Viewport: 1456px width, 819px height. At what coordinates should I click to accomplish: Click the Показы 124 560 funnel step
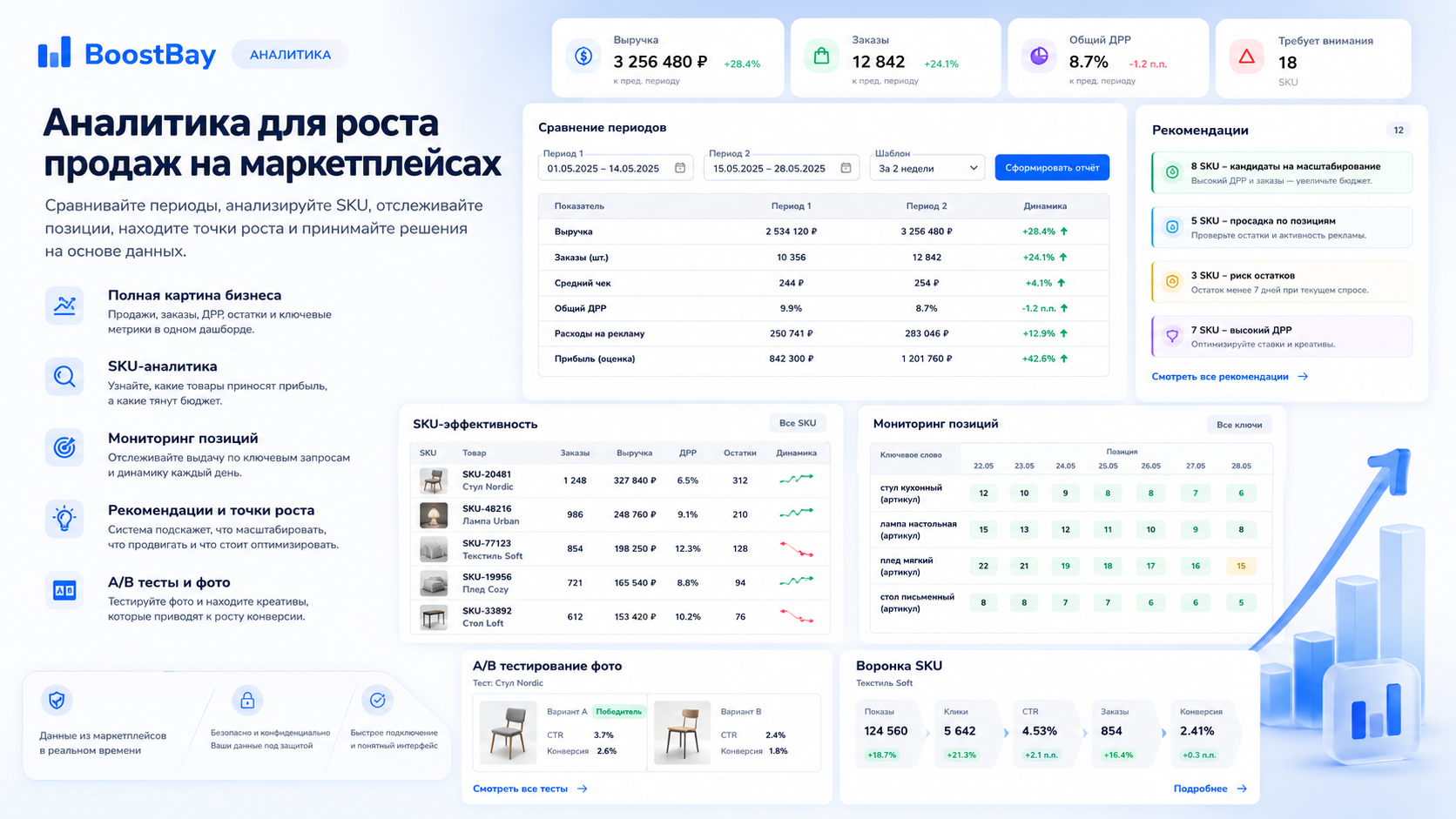click(889, 733)
